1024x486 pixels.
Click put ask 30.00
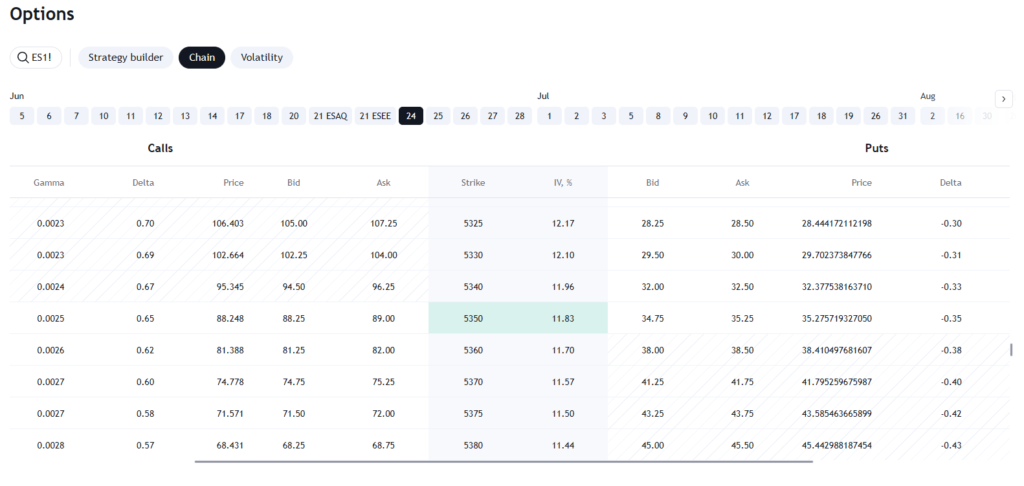[x=743, y=255]
